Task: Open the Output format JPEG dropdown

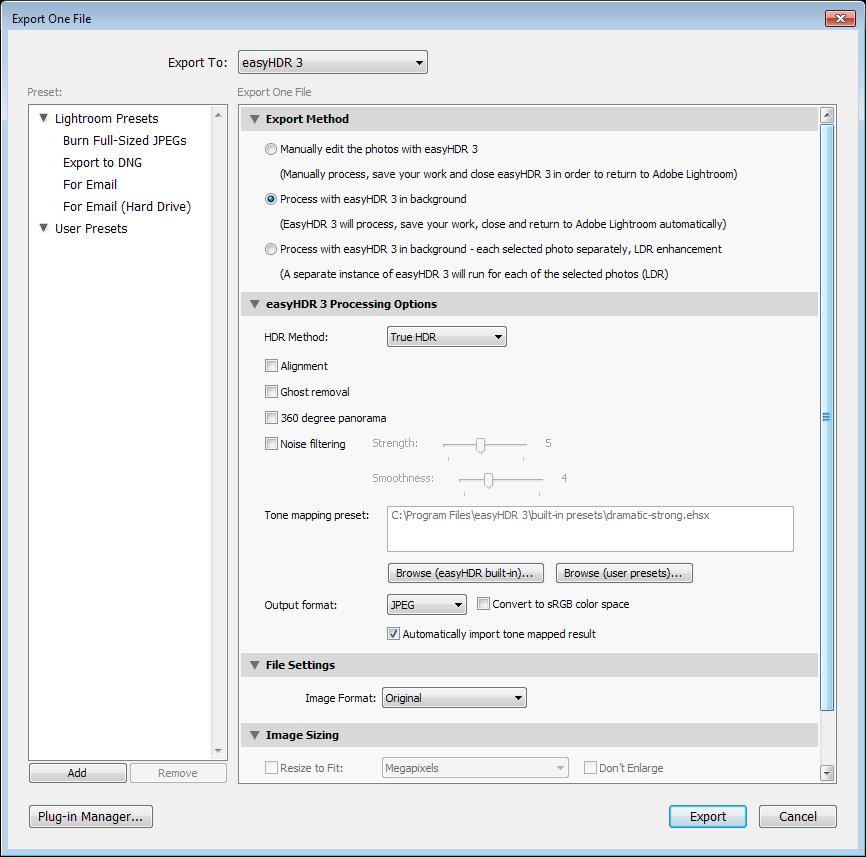Action: pyautogui.click(x=426, y=605)
